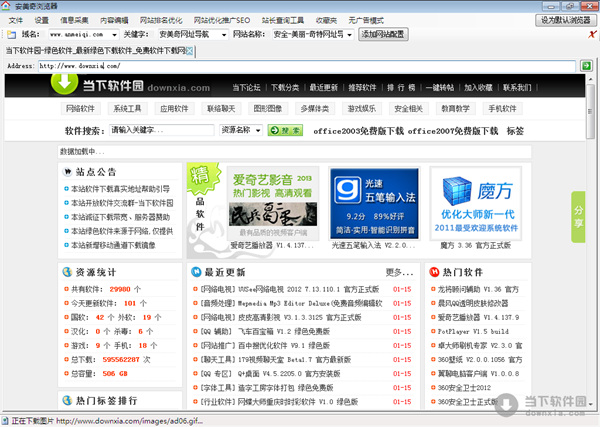Open the 内容编辑 menu

(114, 20)
